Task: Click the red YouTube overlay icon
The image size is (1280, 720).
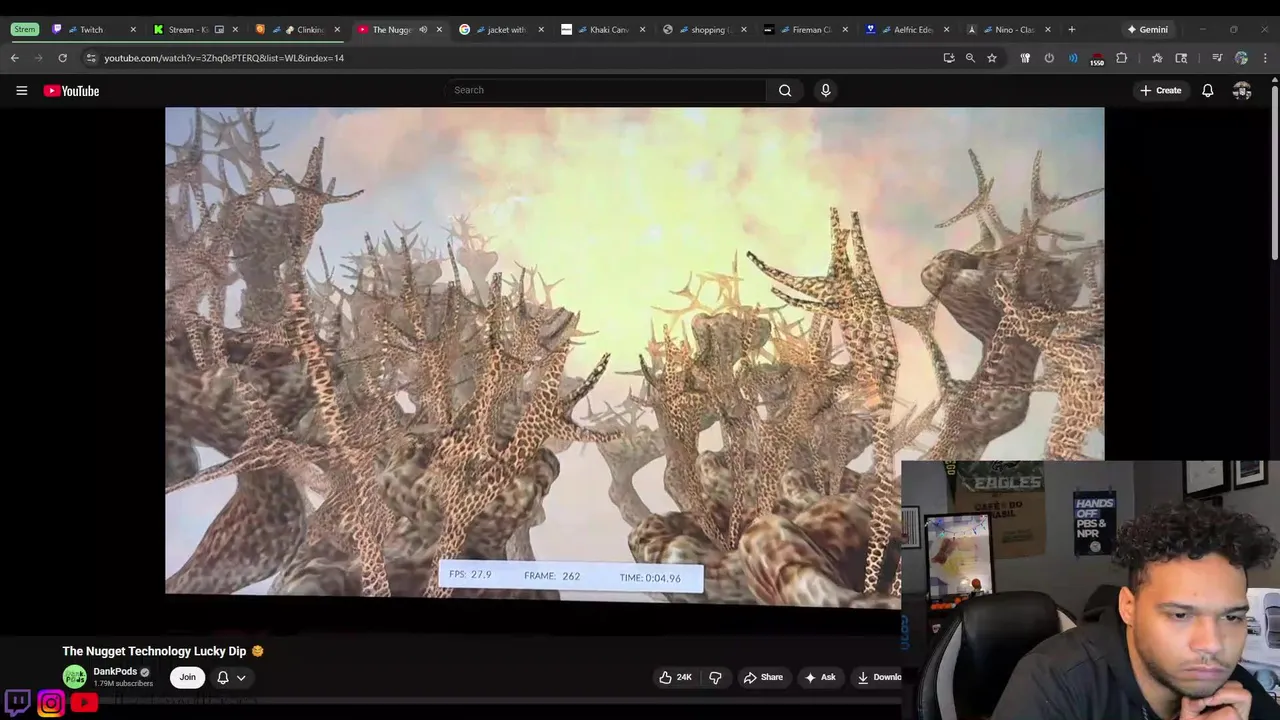Action: click(x=84, y=703)
